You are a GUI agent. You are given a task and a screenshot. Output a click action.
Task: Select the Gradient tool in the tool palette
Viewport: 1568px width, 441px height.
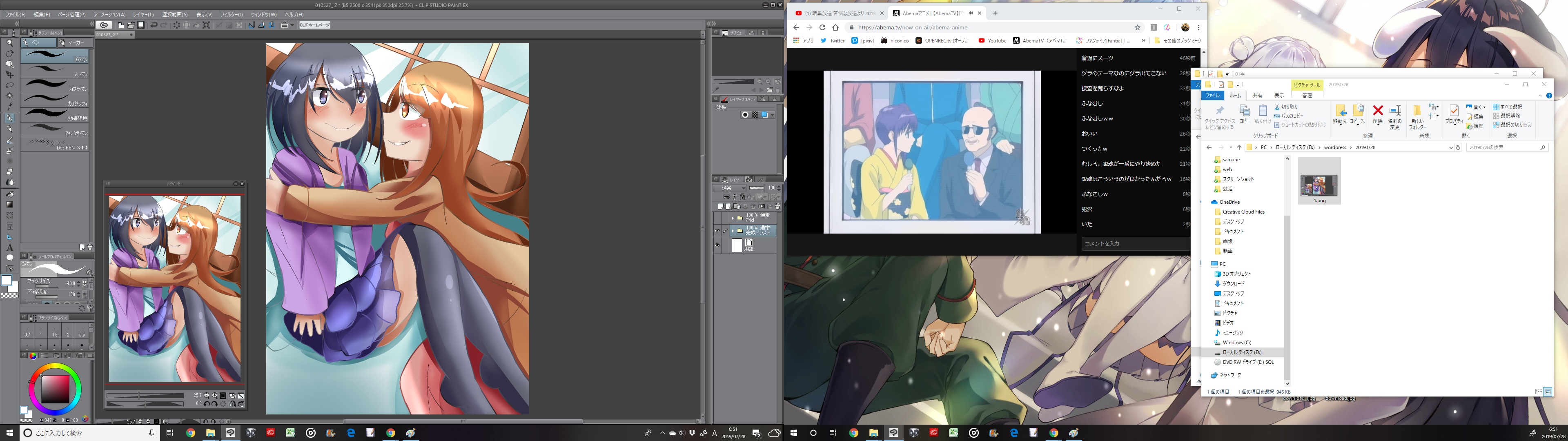(10, 205)
